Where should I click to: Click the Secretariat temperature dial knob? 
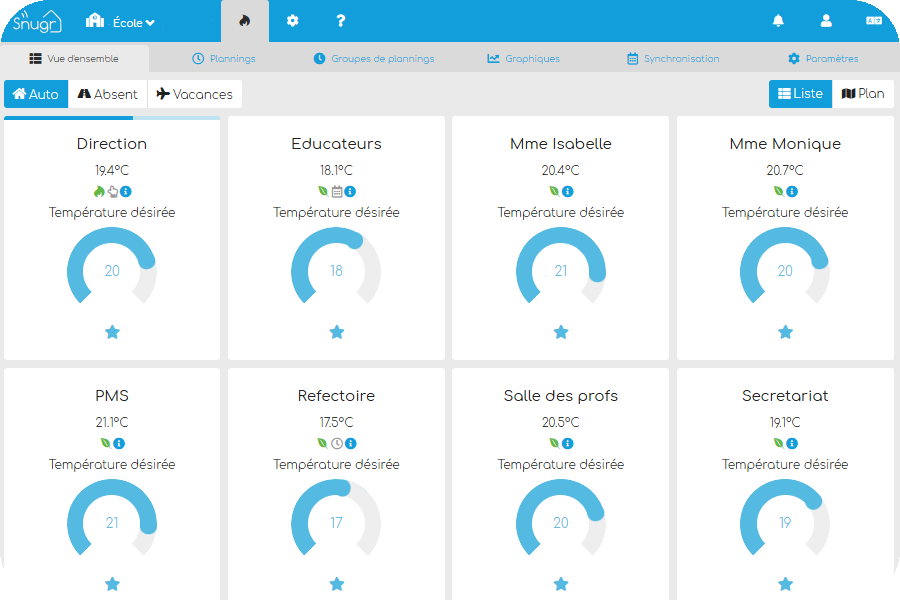point(814,500)
